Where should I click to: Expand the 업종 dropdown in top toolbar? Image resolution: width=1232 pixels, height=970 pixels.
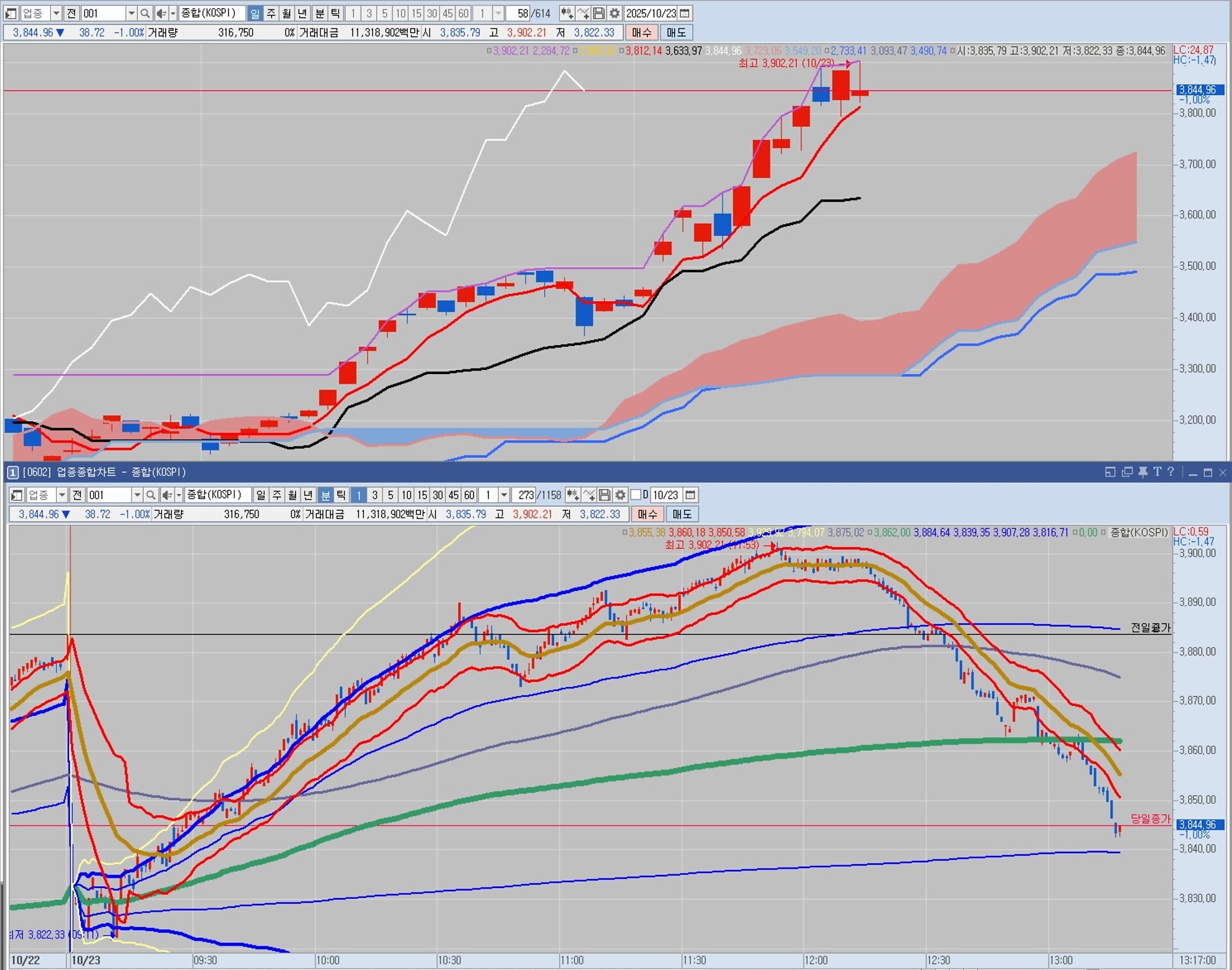click(56, 13)
